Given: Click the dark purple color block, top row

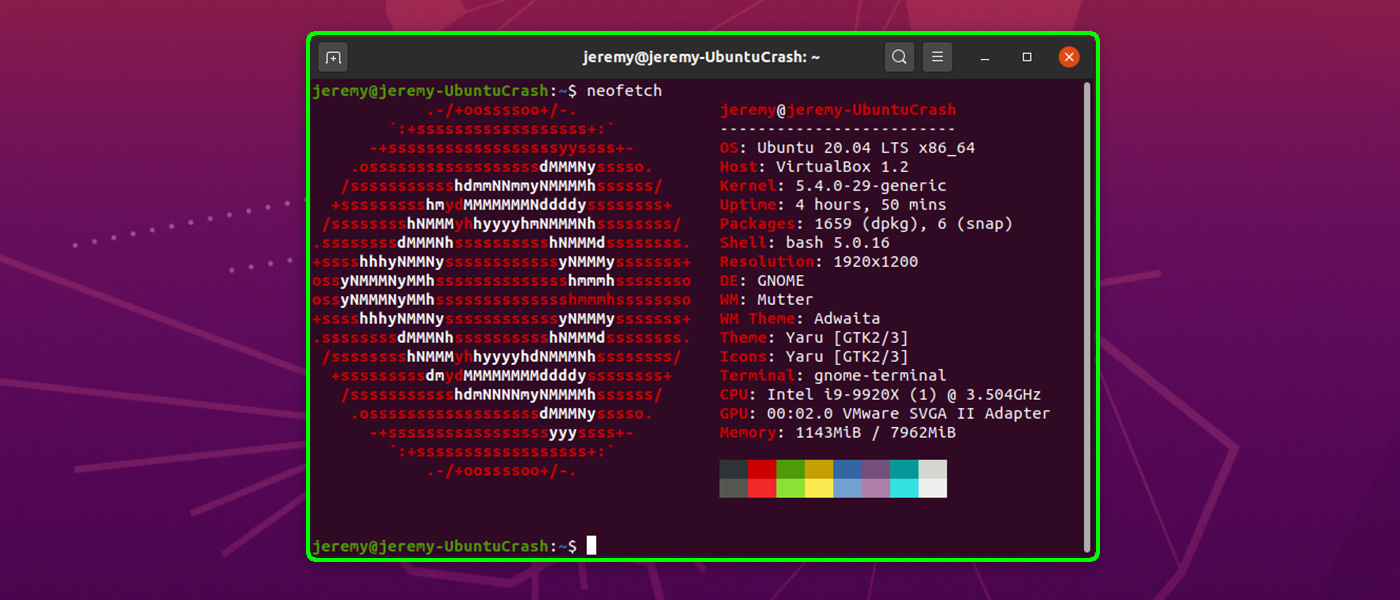Looking at the screenshot, I should pyautogui.click(x=876, y=469).
